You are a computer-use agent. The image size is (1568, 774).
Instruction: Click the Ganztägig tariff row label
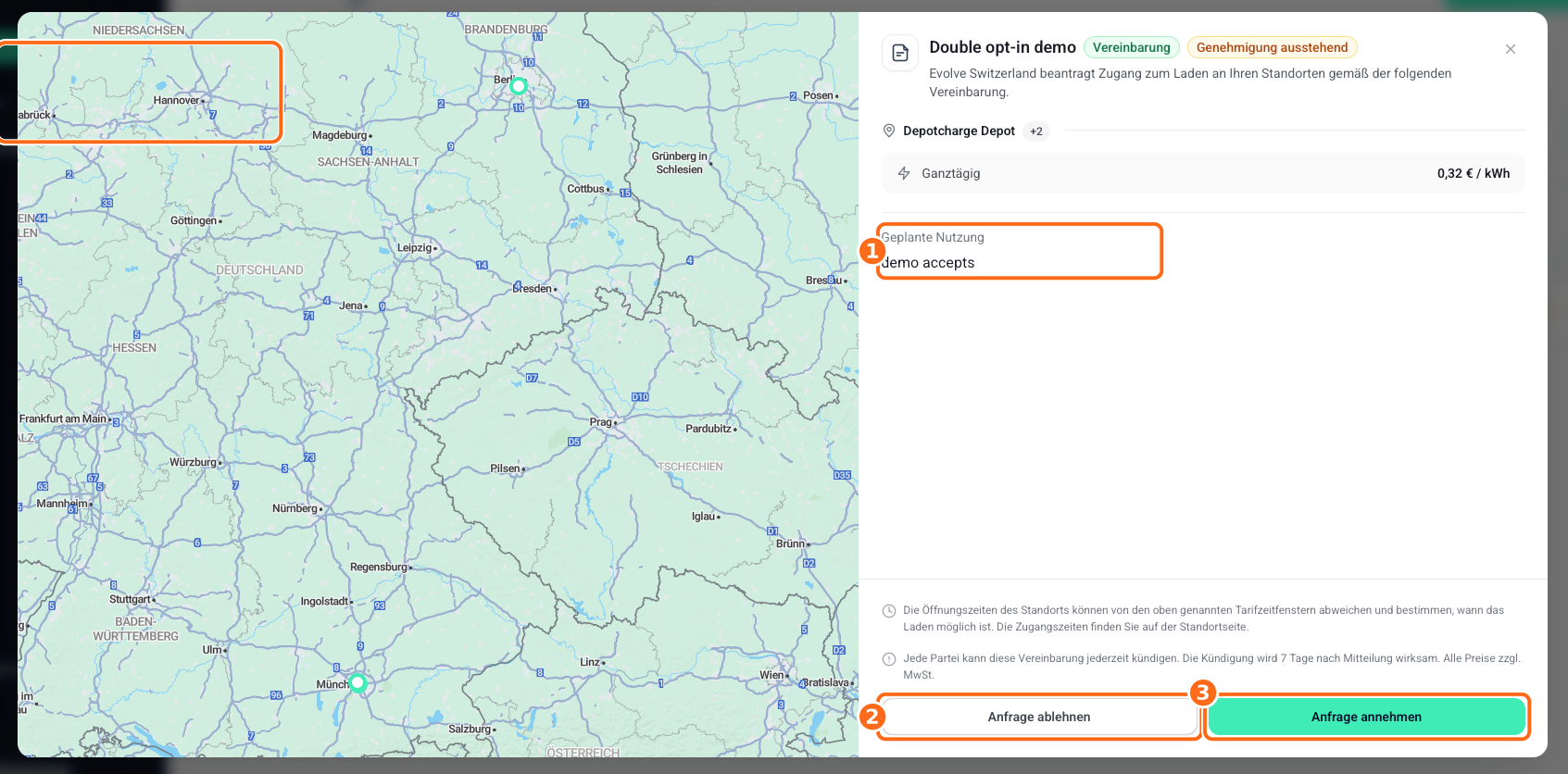(x=950, y=173)
